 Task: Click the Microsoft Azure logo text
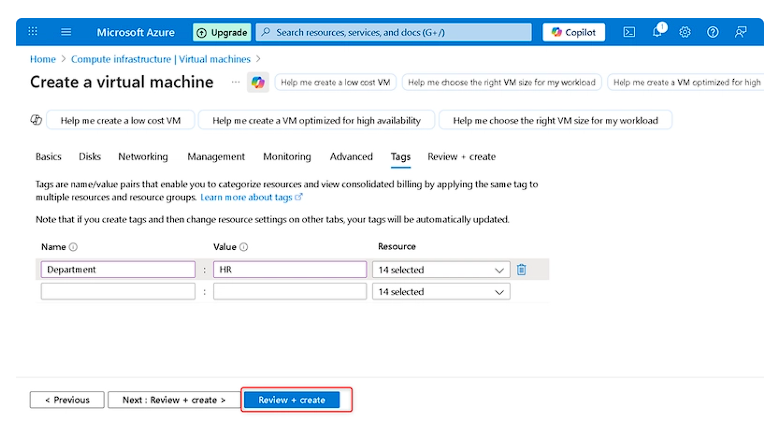(x=136, y=32)
